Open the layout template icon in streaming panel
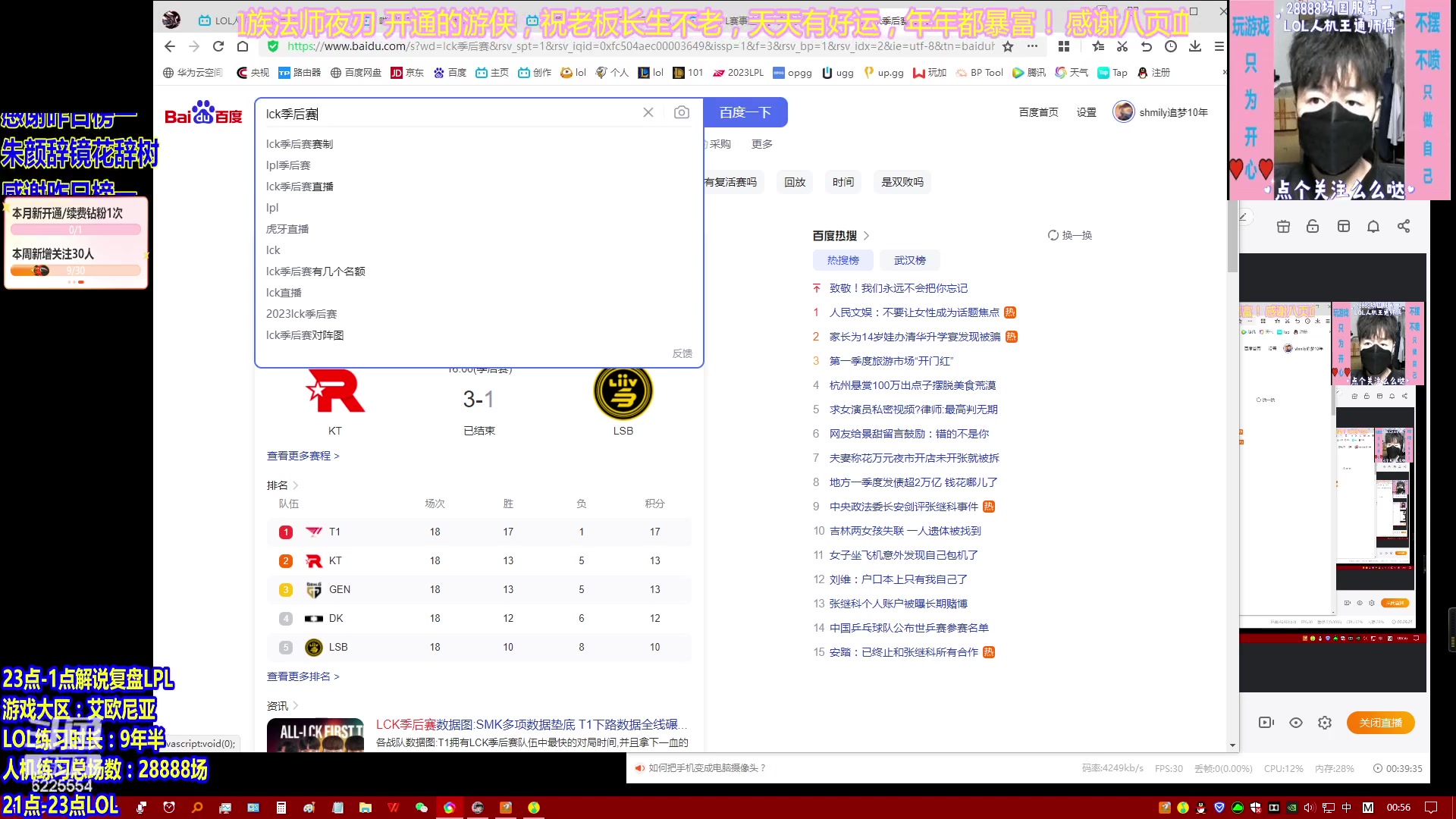Viewport: 1456px width, 819px height. click(1344, 226)
